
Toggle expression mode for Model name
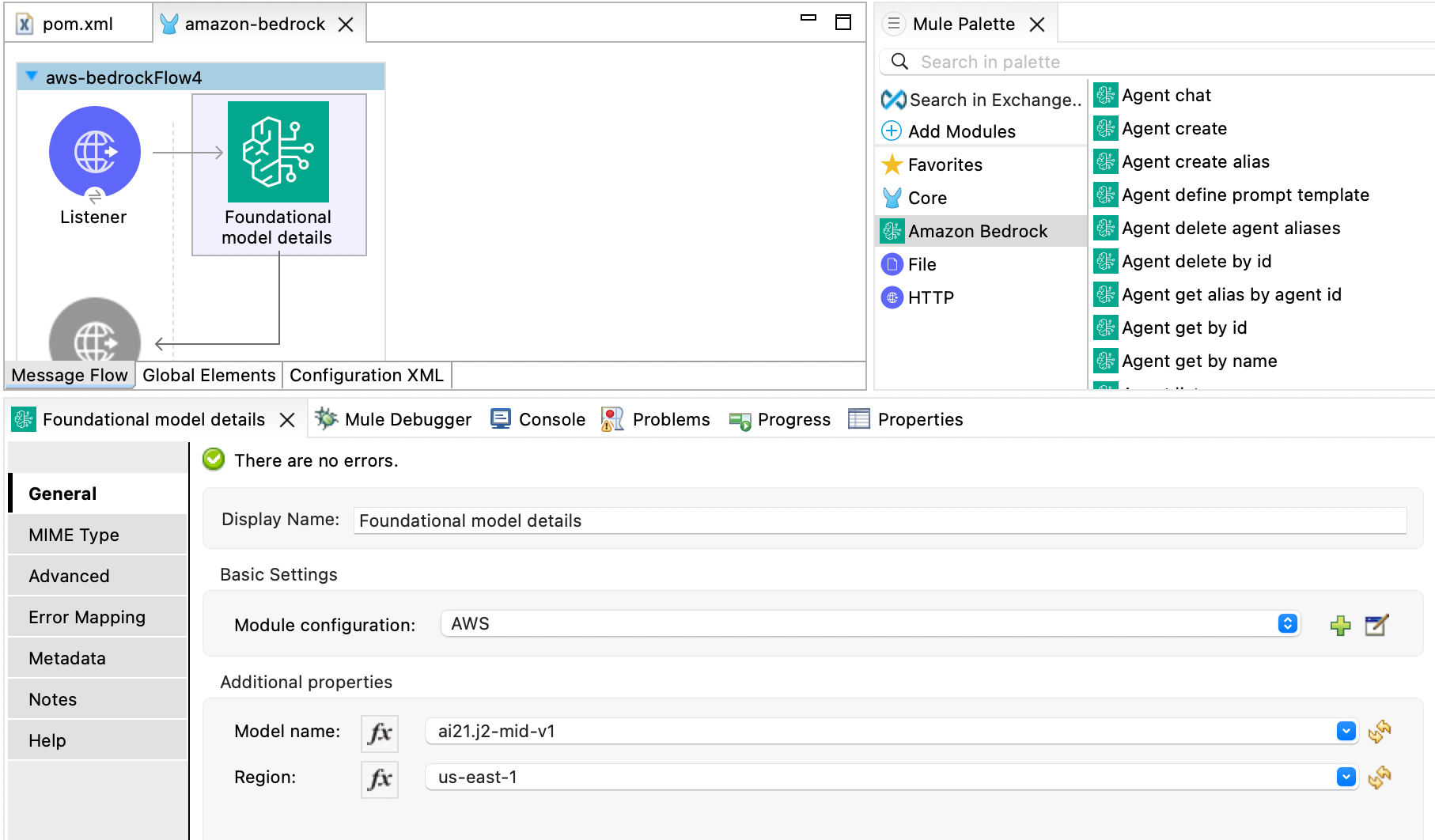coord(380,732)
